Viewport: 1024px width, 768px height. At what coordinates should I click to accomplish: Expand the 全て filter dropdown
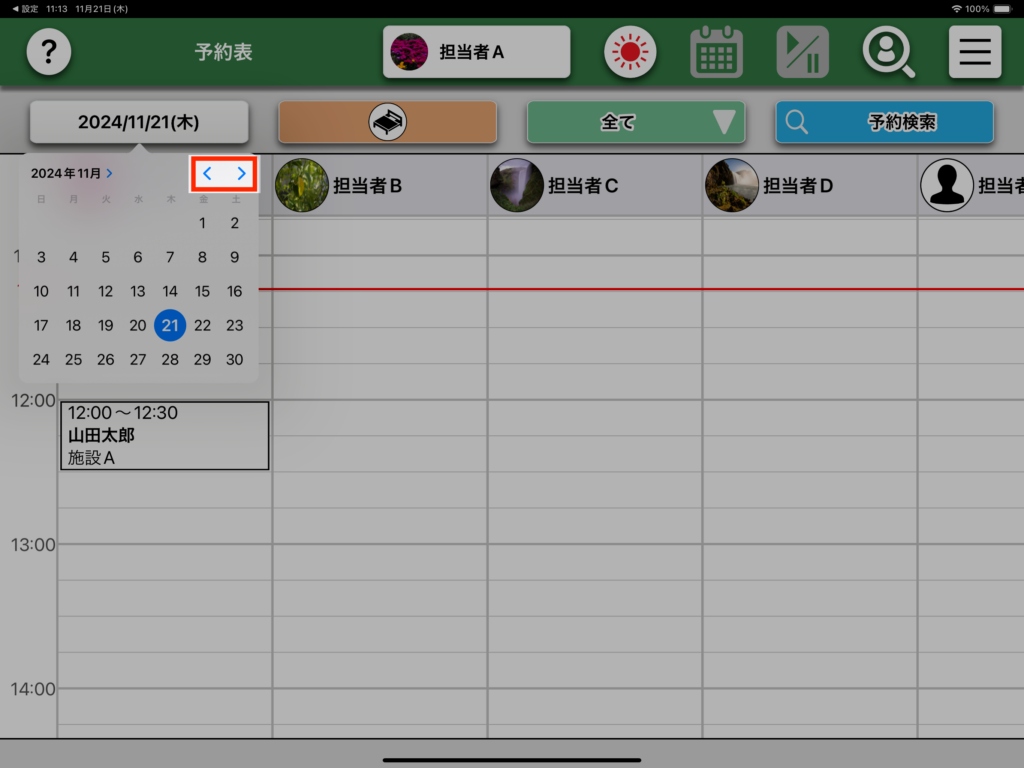(635, 122)
